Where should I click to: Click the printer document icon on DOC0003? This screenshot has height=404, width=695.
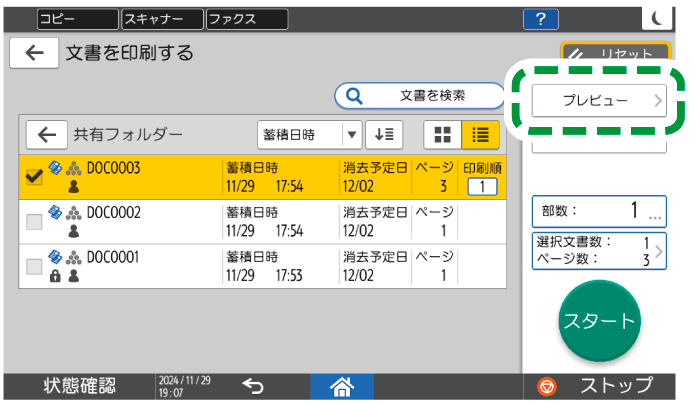pos(55,168)
